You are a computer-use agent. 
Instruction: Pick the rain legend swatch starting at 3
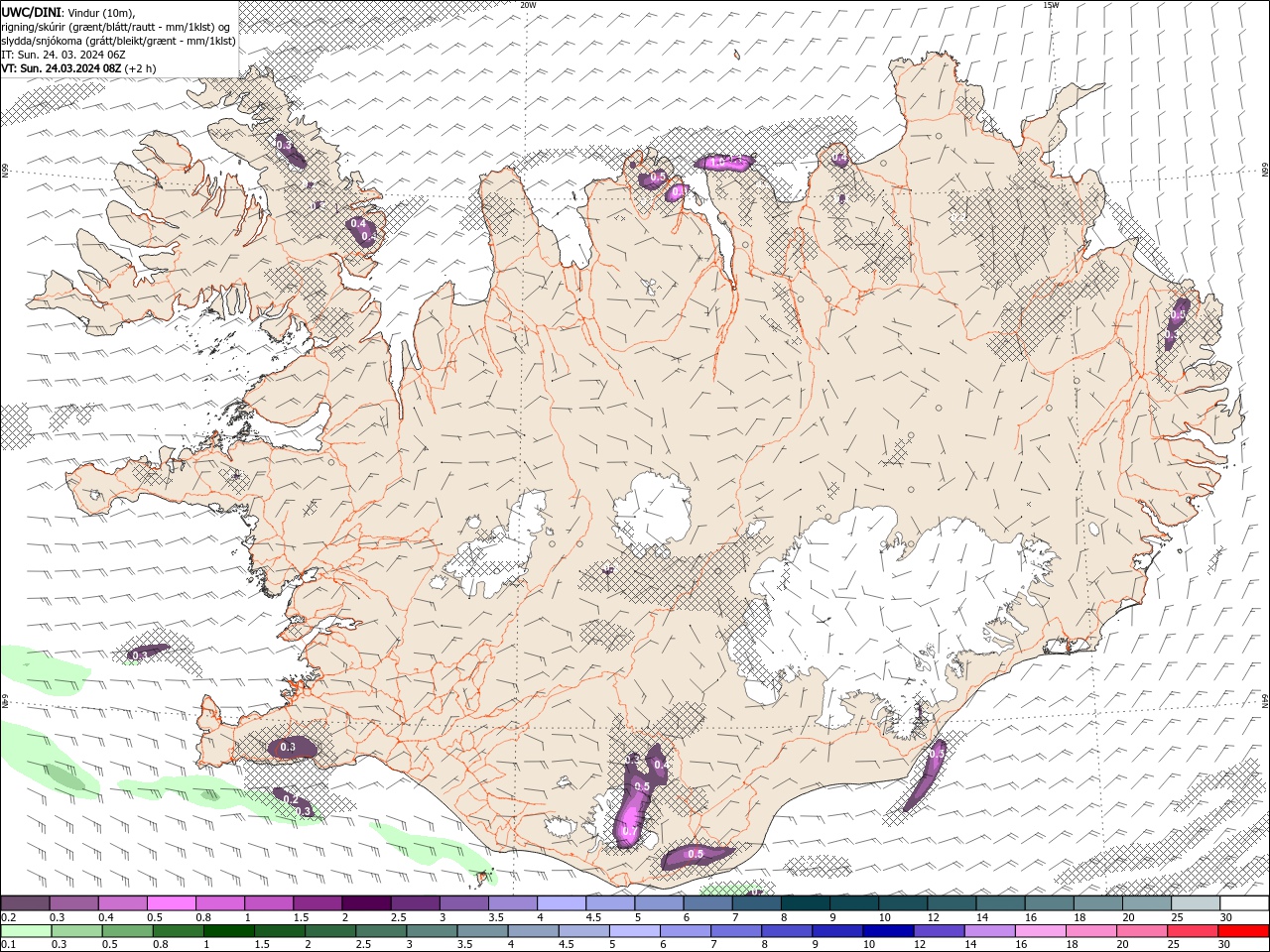click(x=431, y=931)
